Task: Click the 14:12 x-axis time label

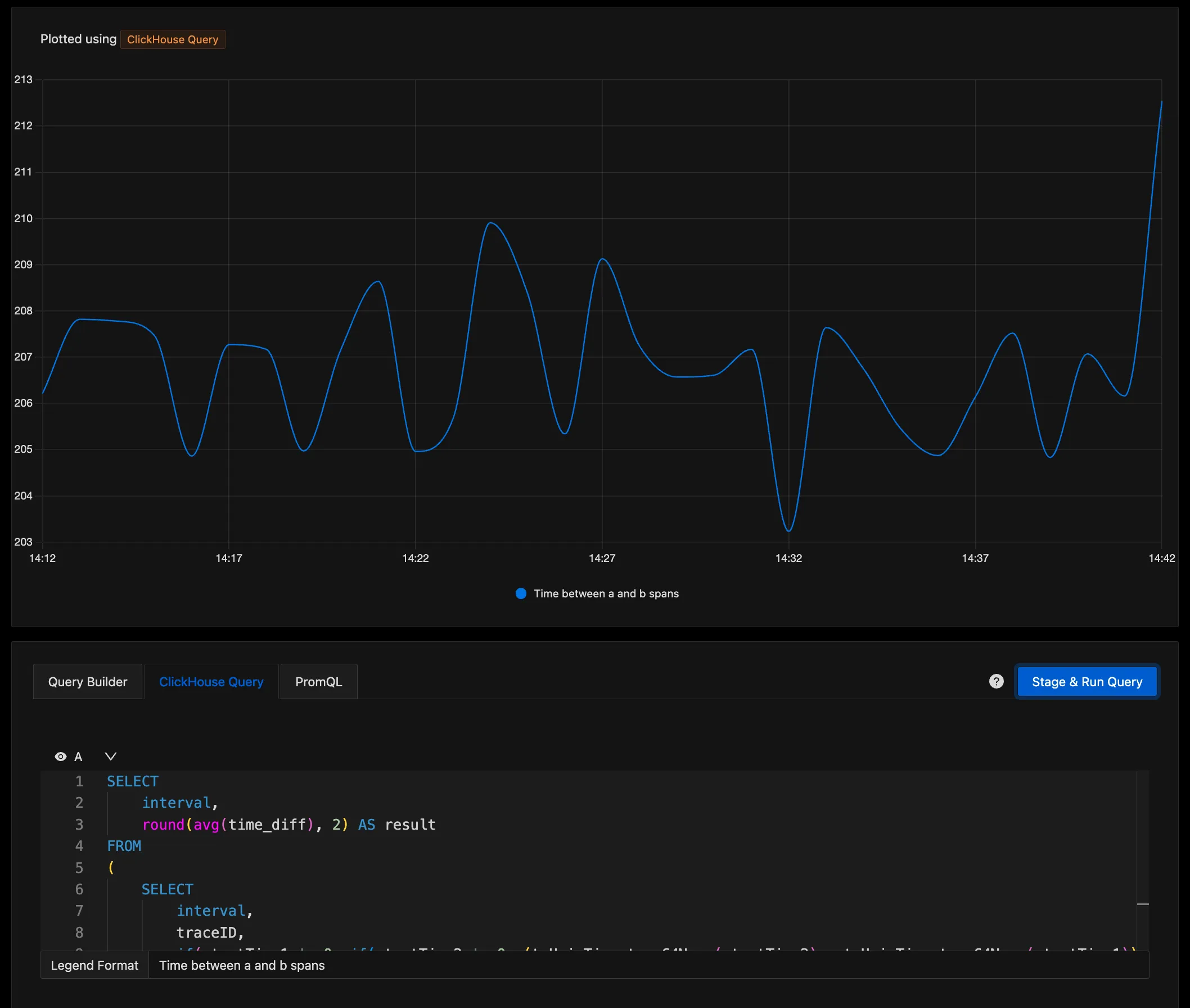Action: (42, 559)
